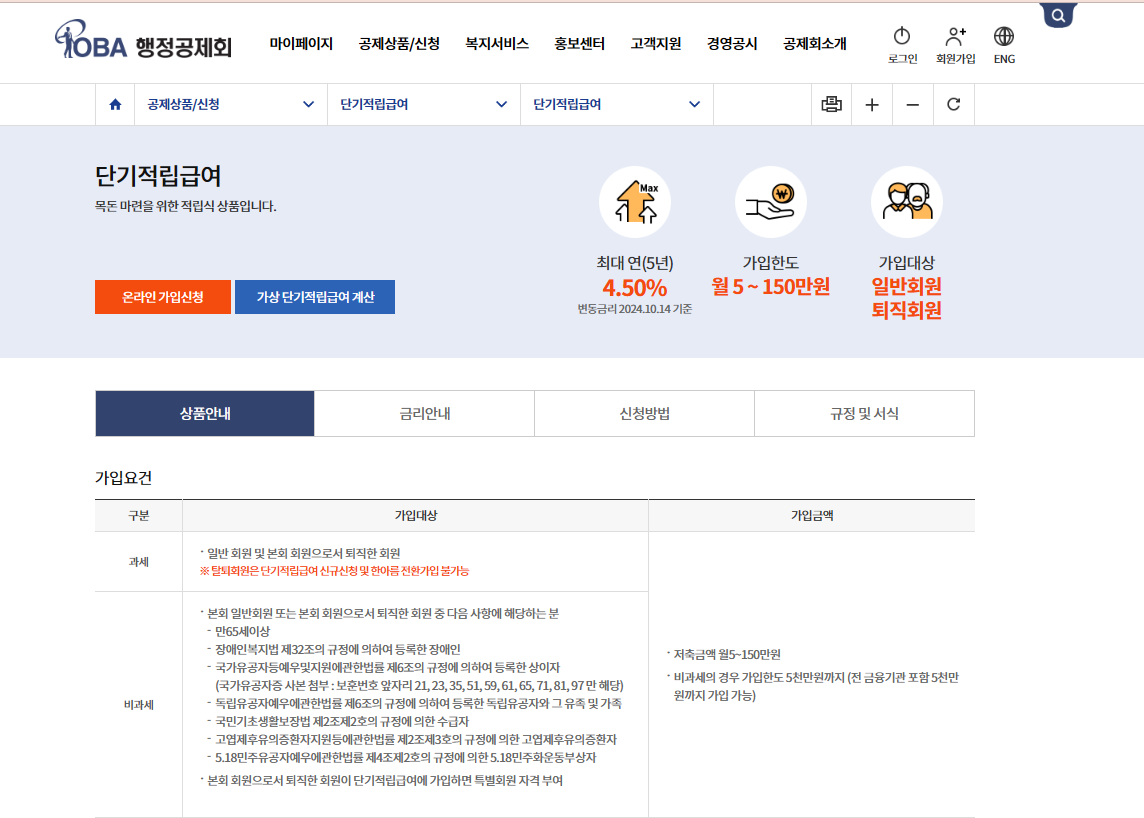Click the 가입대상 column header

(x=416, y=515)
